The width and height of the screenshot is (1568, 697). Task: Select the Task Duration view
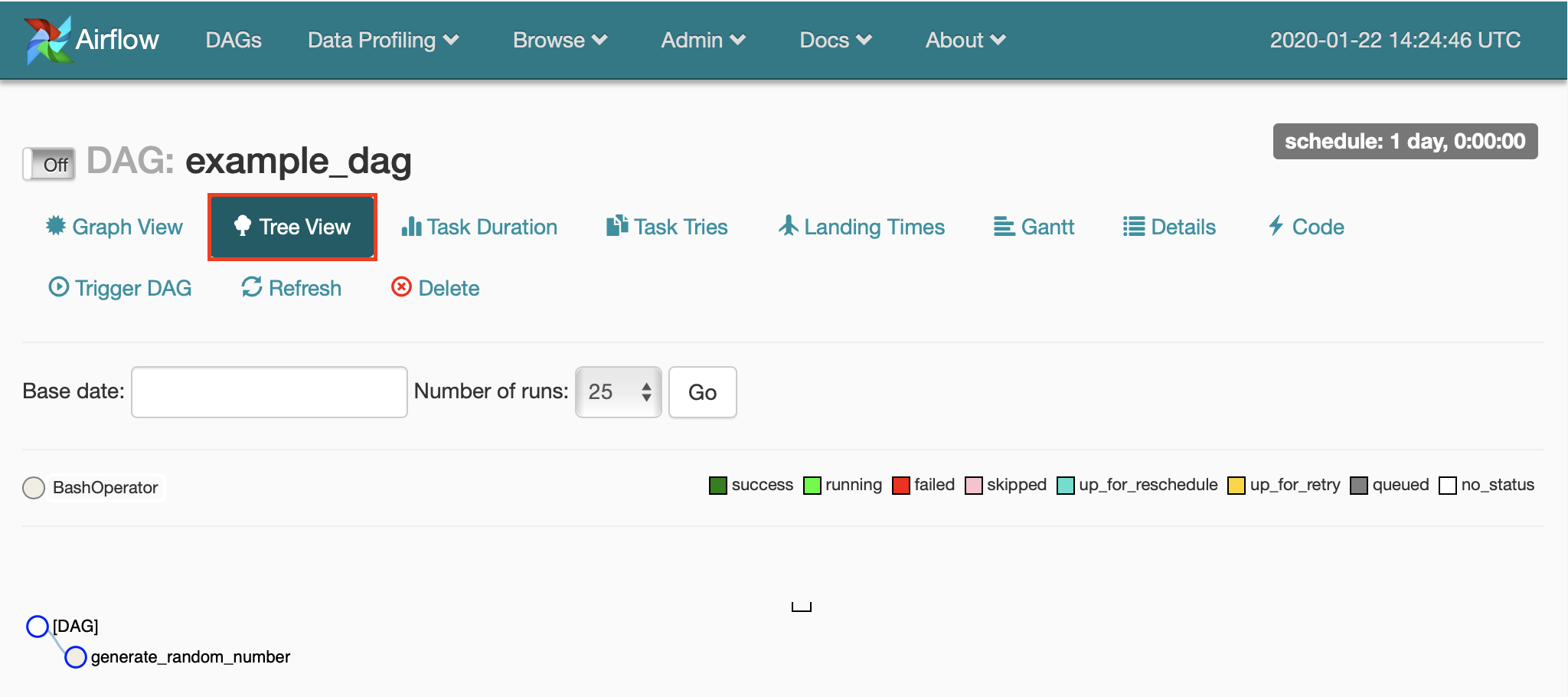coord(479,227)
